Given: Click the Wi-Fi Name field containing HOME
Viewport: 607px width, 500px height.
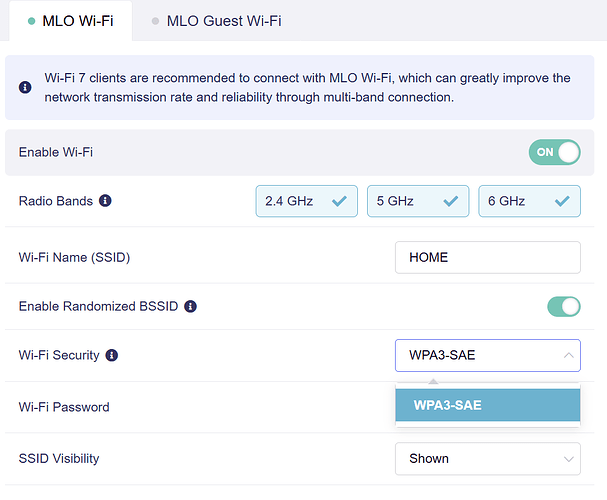Looking at the screenshot, I should coord(487,257).
